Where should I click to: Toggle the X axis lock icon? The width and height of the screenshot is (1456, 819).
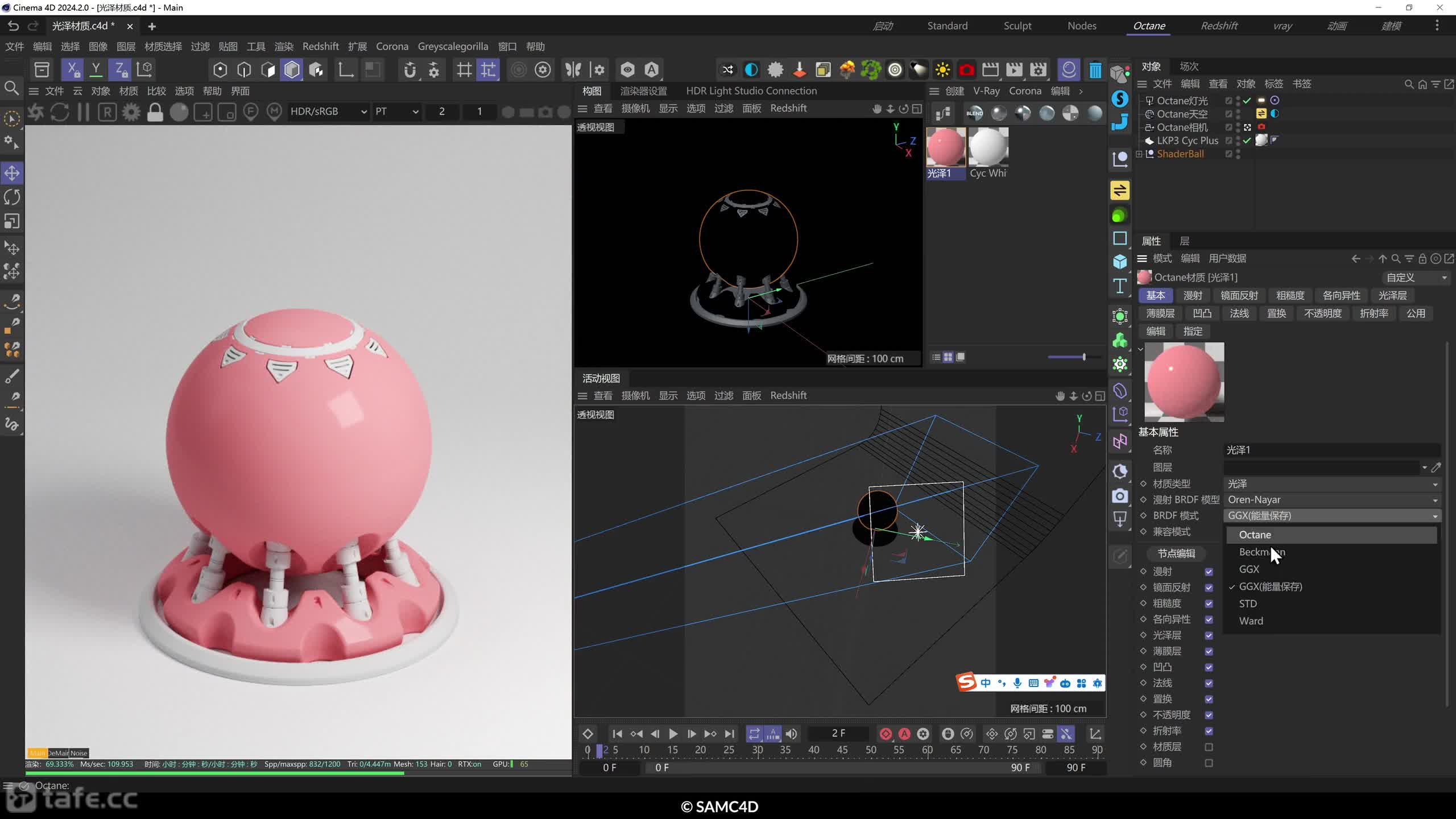72,69
